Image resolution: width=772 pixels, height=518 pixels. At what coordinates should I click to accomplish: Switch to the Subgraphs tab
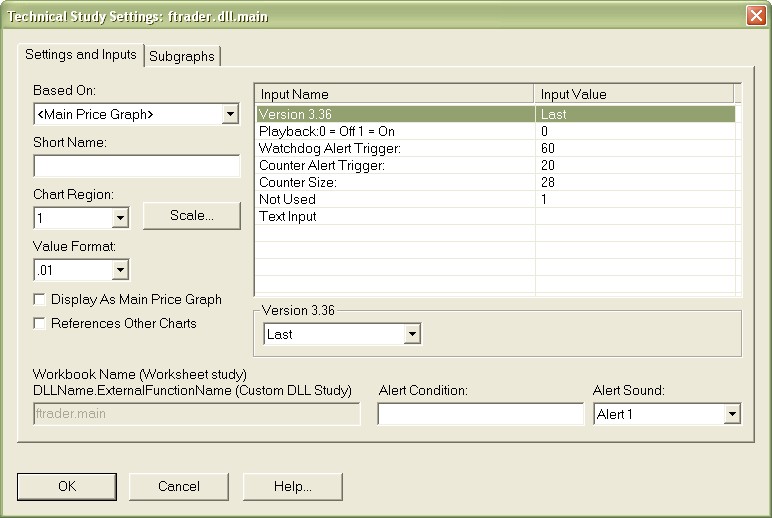pos(181,56)
